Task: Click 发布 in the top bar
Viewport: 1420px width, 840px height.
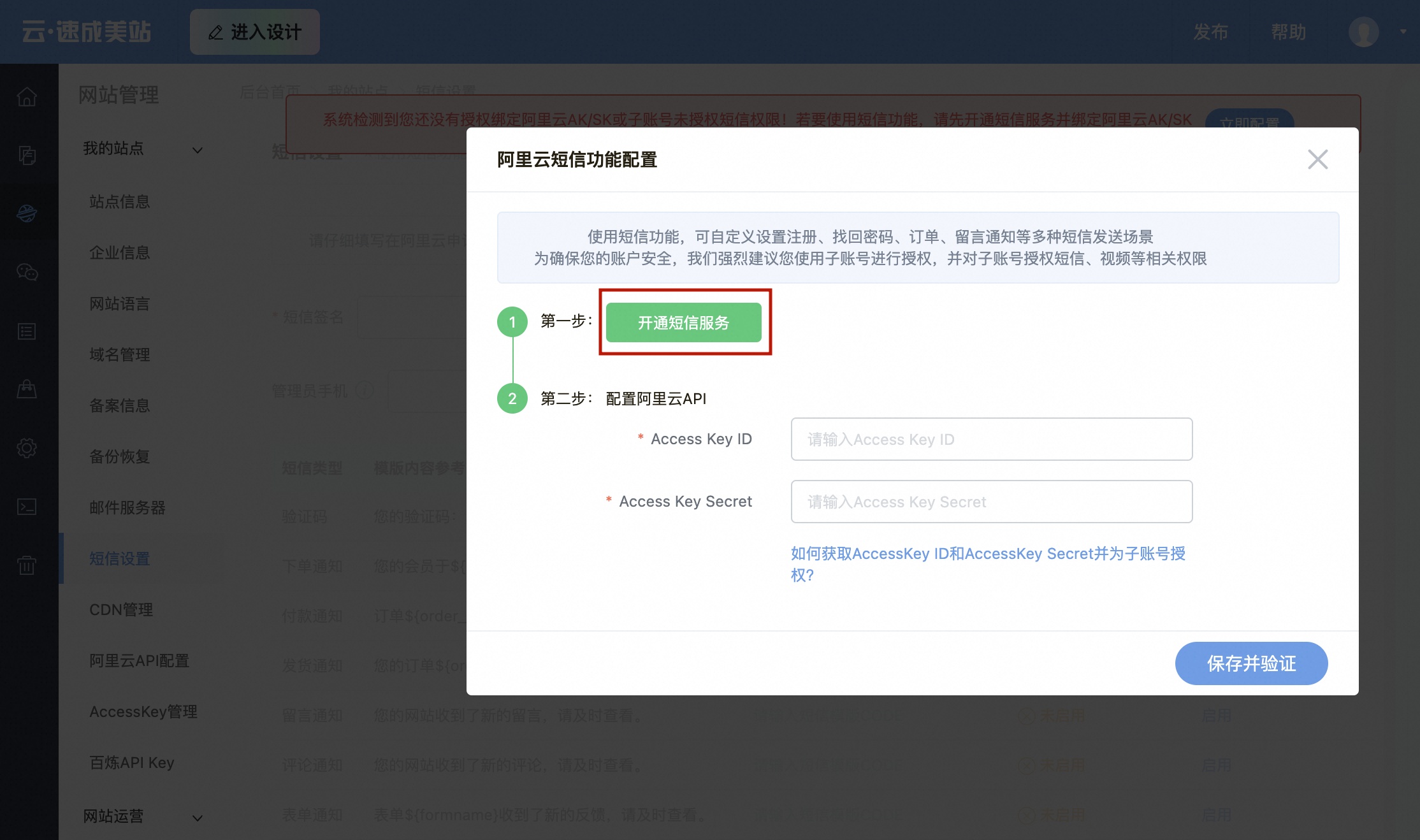Action: coord(1210,32)
